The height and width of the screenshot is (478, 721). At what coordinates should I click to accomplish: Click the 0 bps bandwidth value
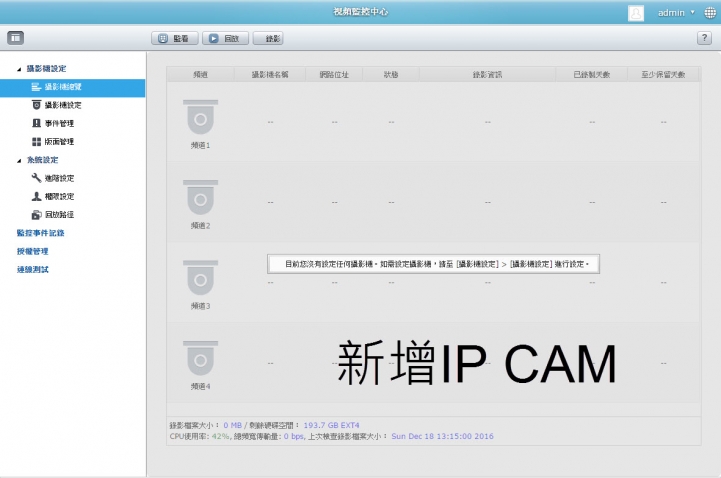click(293, 436)
